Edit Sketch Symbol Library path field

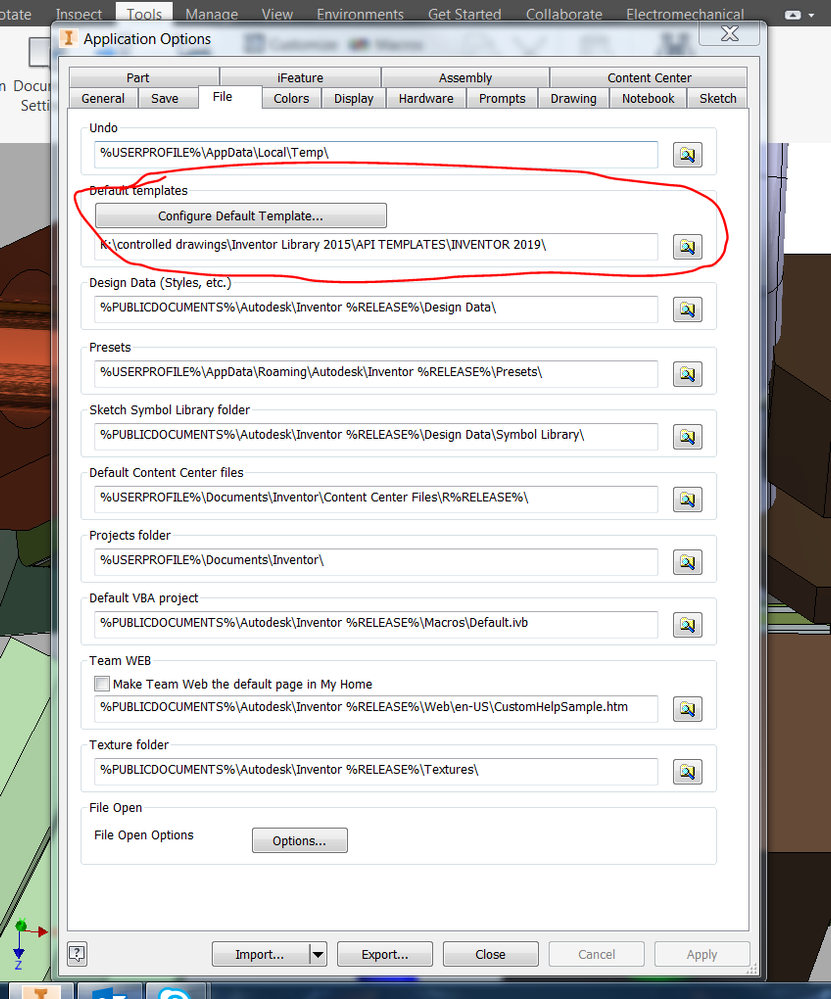click(x=376, y=436)
